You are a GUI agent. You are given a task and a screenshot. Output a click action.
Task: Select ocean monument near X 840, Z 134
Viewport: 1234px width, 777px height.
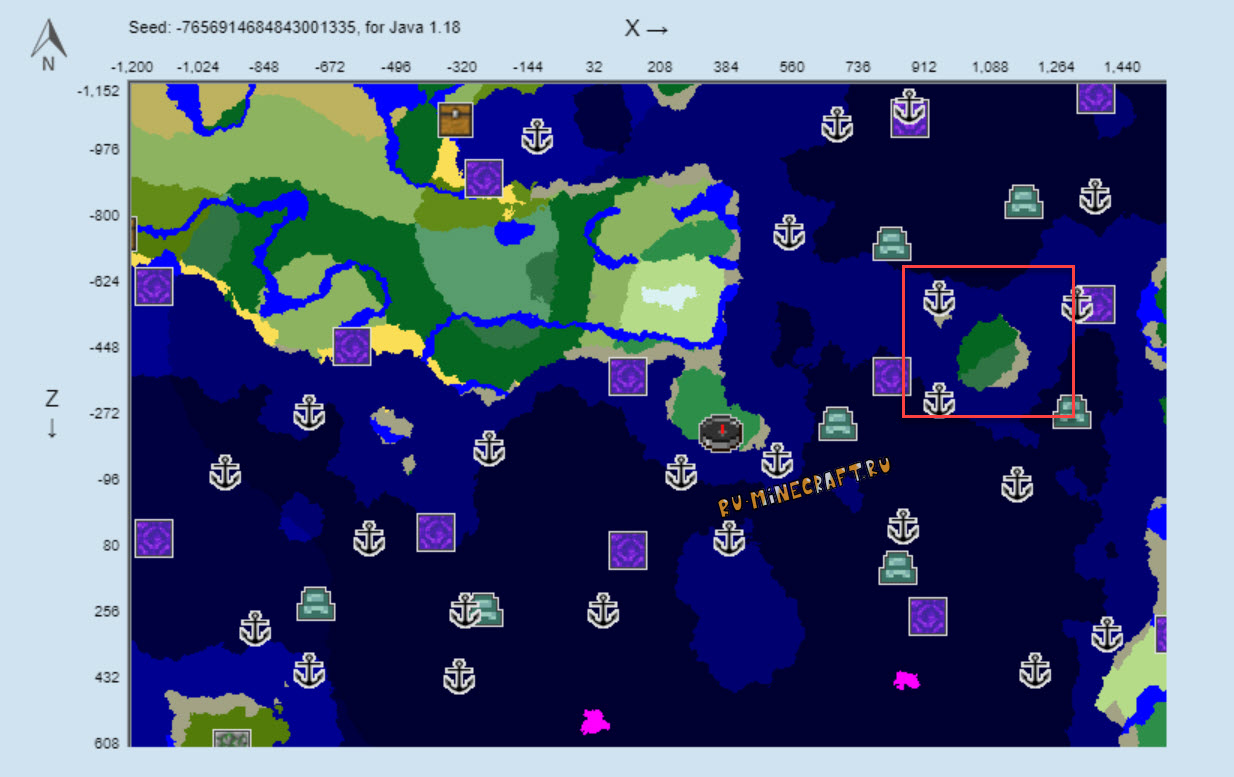(x=898, y=568)
